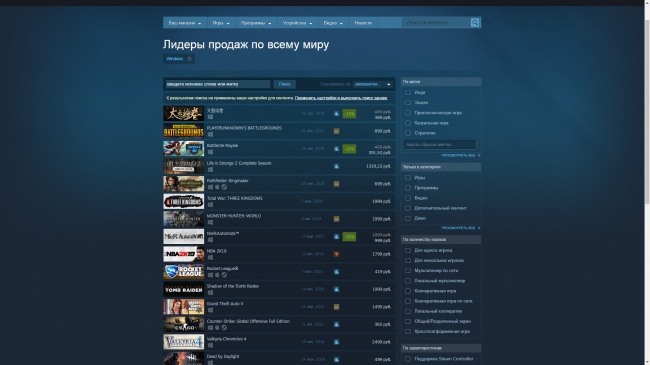Open the Grand Theft Auto V title link
This screenshot has width=650, height=365.
225,304
